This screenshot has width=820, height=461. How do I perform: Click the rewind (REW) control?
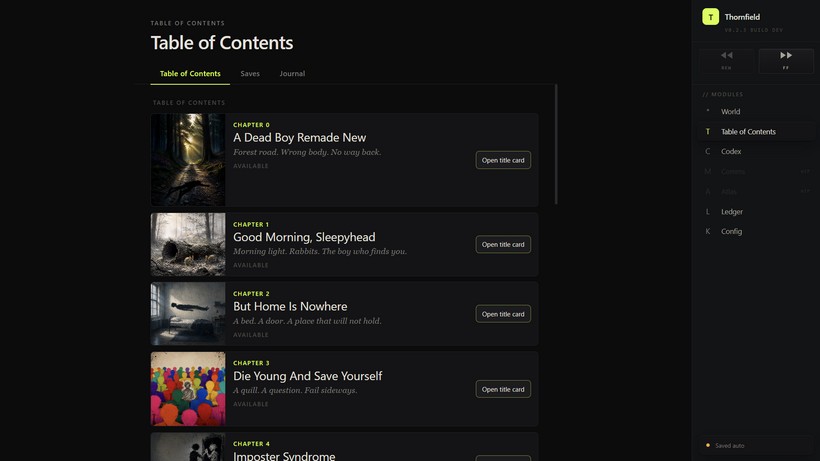726,61
